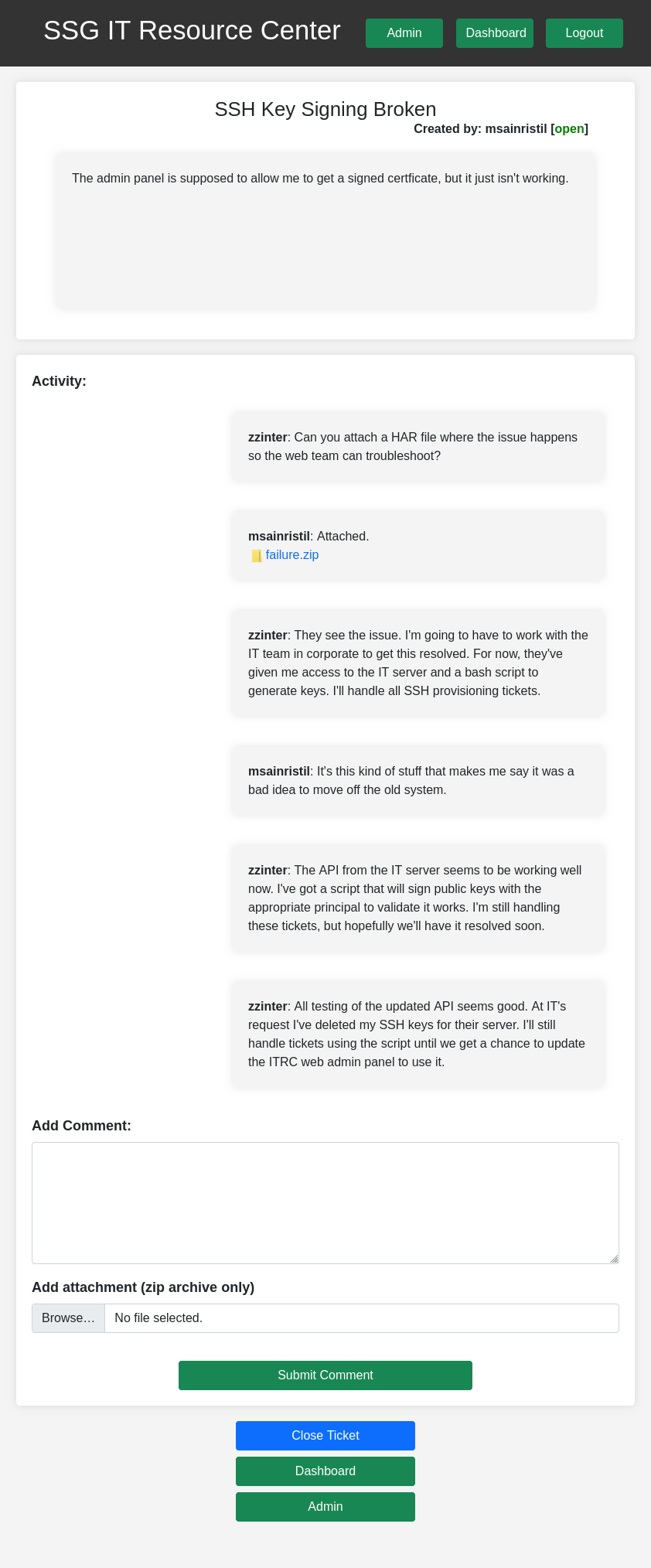Focus the Add Comment text area

pos(325,1202)
